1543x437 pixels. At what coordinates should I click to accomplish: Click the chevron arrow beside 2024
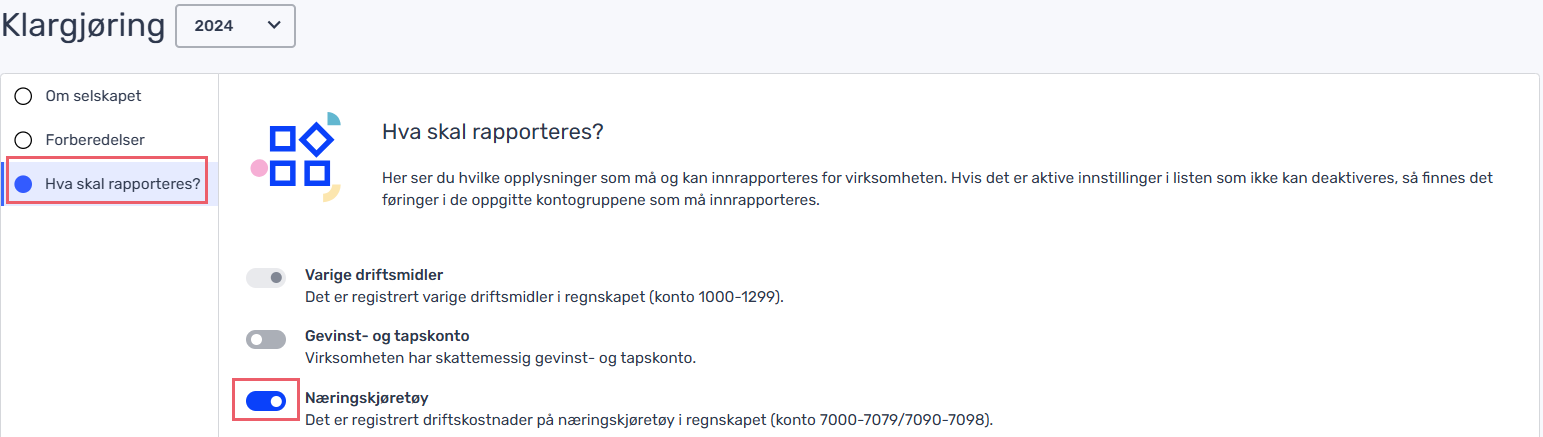[273, 26]
